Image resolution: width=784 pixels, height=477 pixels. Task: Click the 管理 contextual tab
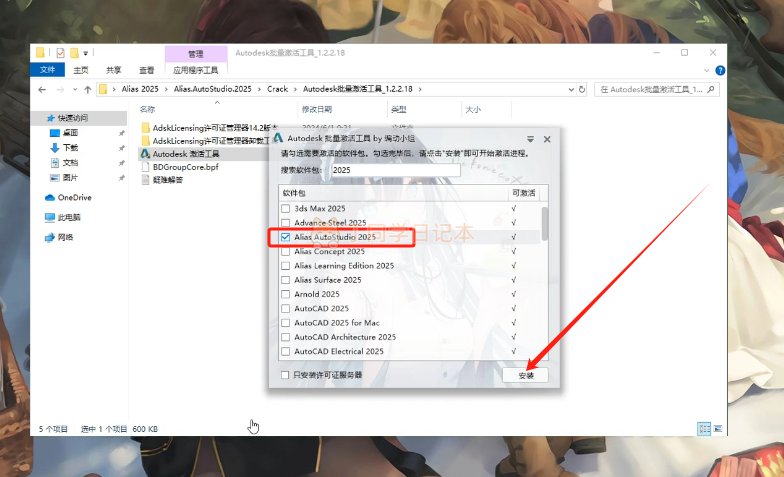click(196, 54)
